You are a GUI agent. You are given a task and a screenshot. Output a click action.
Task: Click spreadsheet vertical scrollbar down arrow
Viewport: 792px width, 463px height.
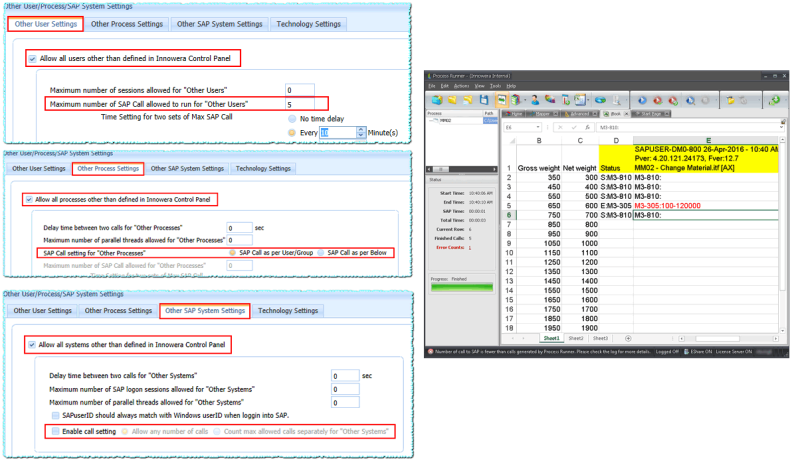783,330
